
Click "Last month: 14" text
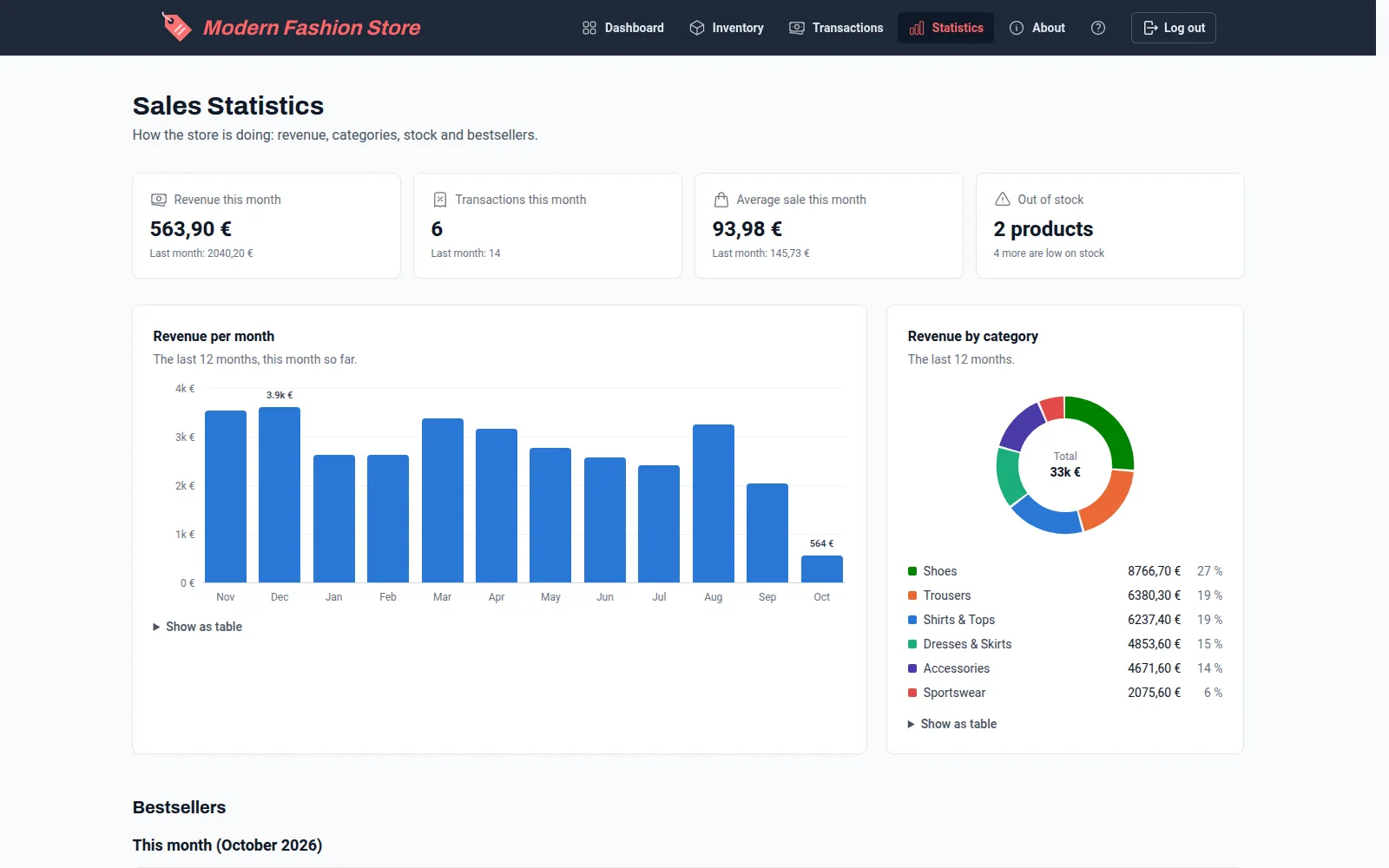pyautogui.click(x=466, y=253)
